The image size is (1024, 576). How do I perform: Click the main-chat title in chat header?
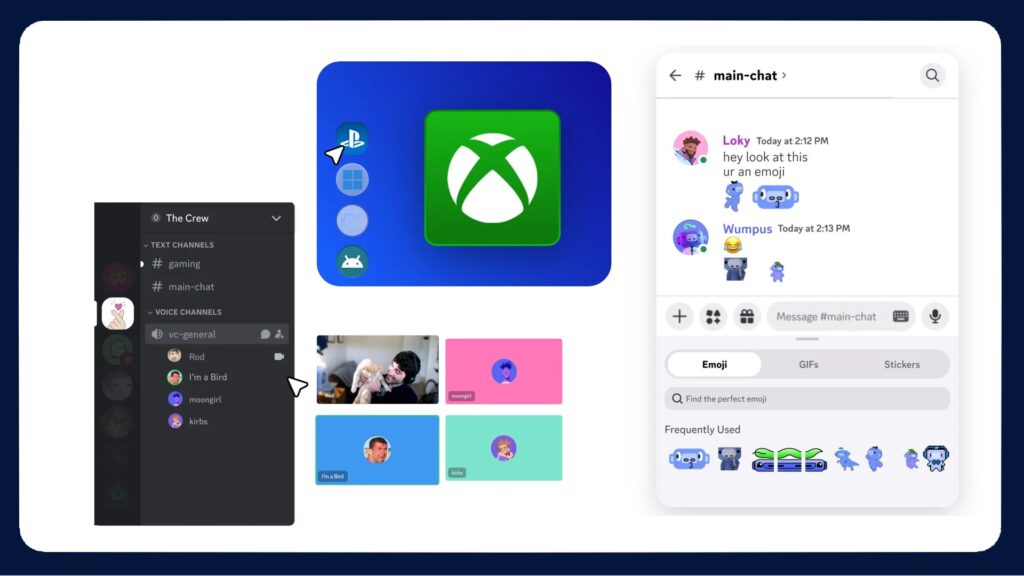[x=745, y=76]
